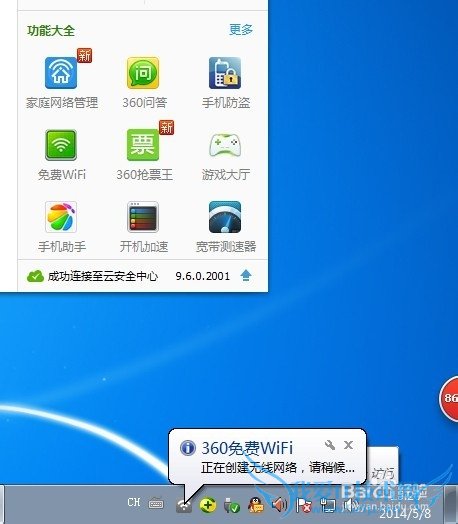Click the 功能大全 section heading
Image resolution: width=458 pixels, height=524 pixels.
point(51,31)
